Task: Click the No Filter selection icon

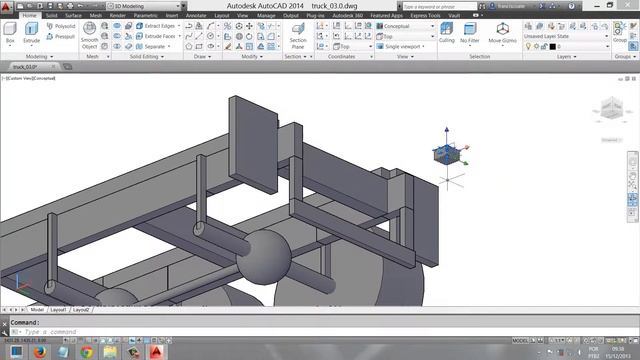Action: (470, 33)
